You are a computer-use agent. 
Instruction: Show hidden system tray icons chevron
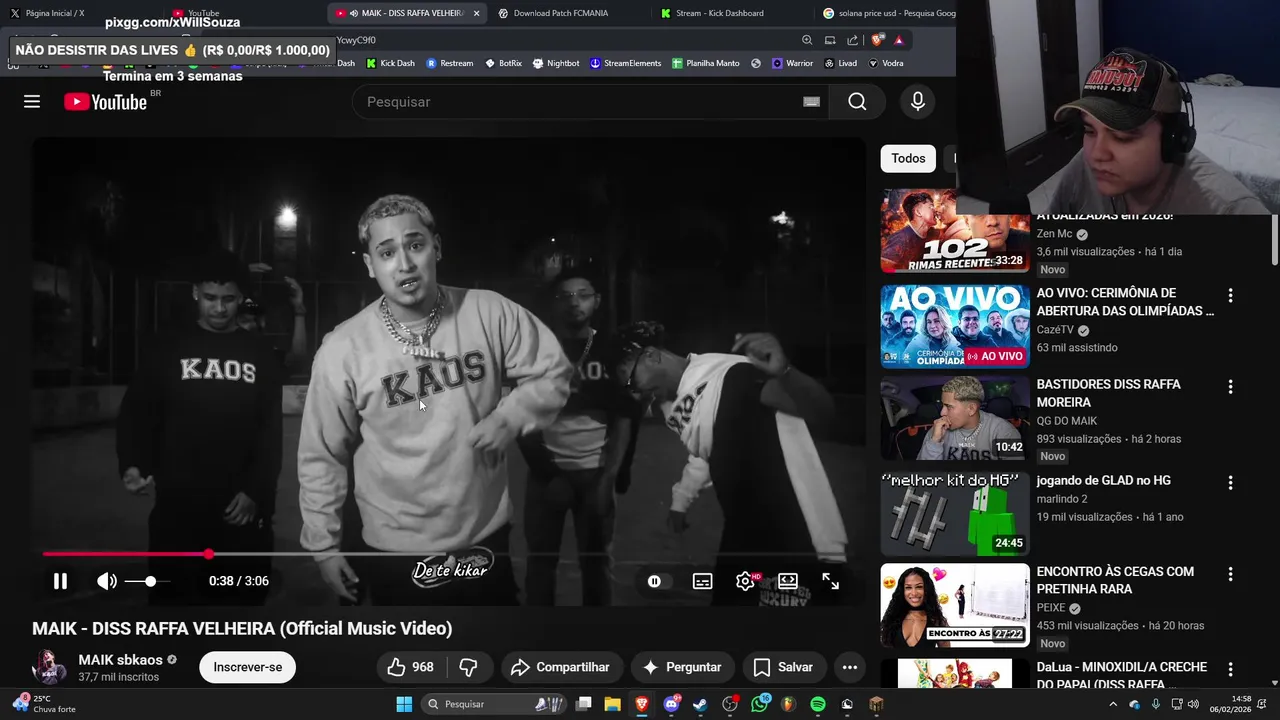tap(1113, 704)
